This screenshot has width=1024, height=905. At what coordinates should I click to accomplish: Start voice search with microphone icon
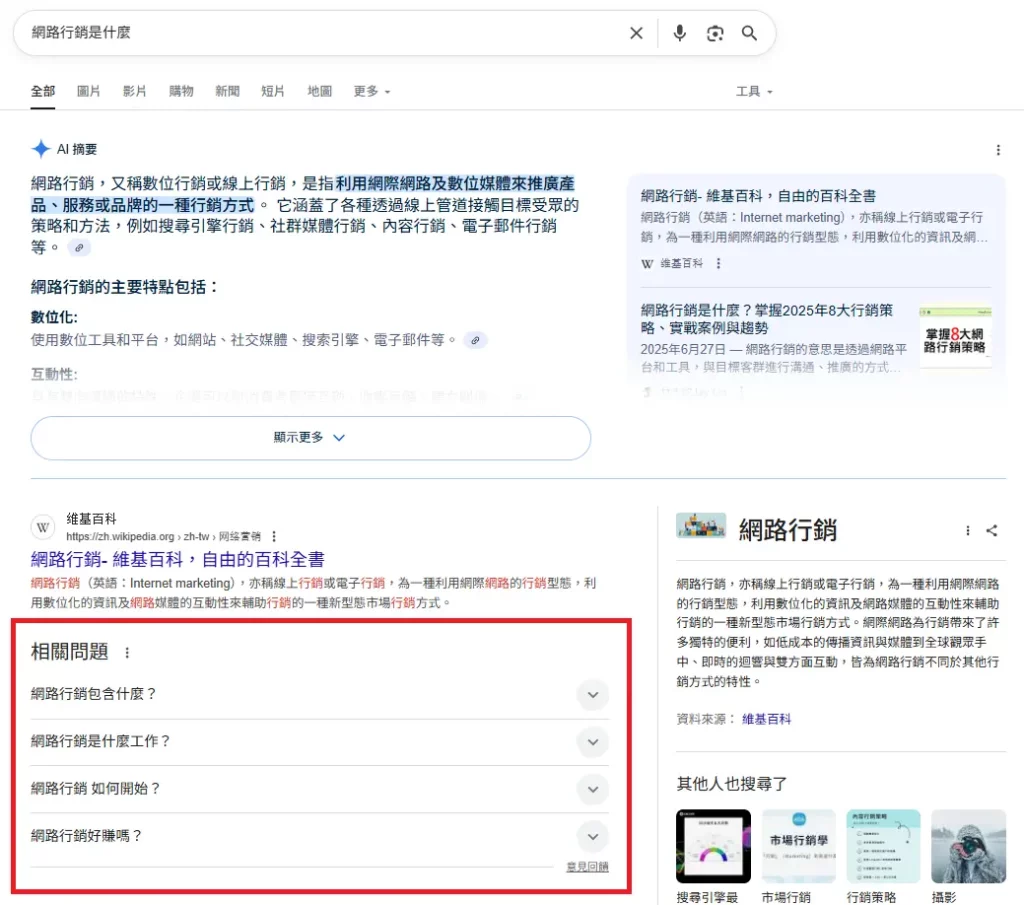[679, 33]
